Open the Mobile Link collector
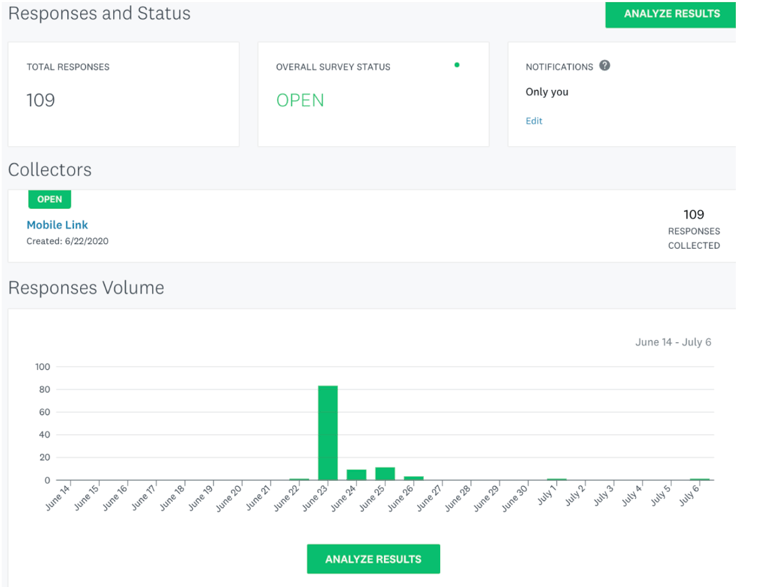Viewport: 768px width, 587px height. click(x=57, y=225)
